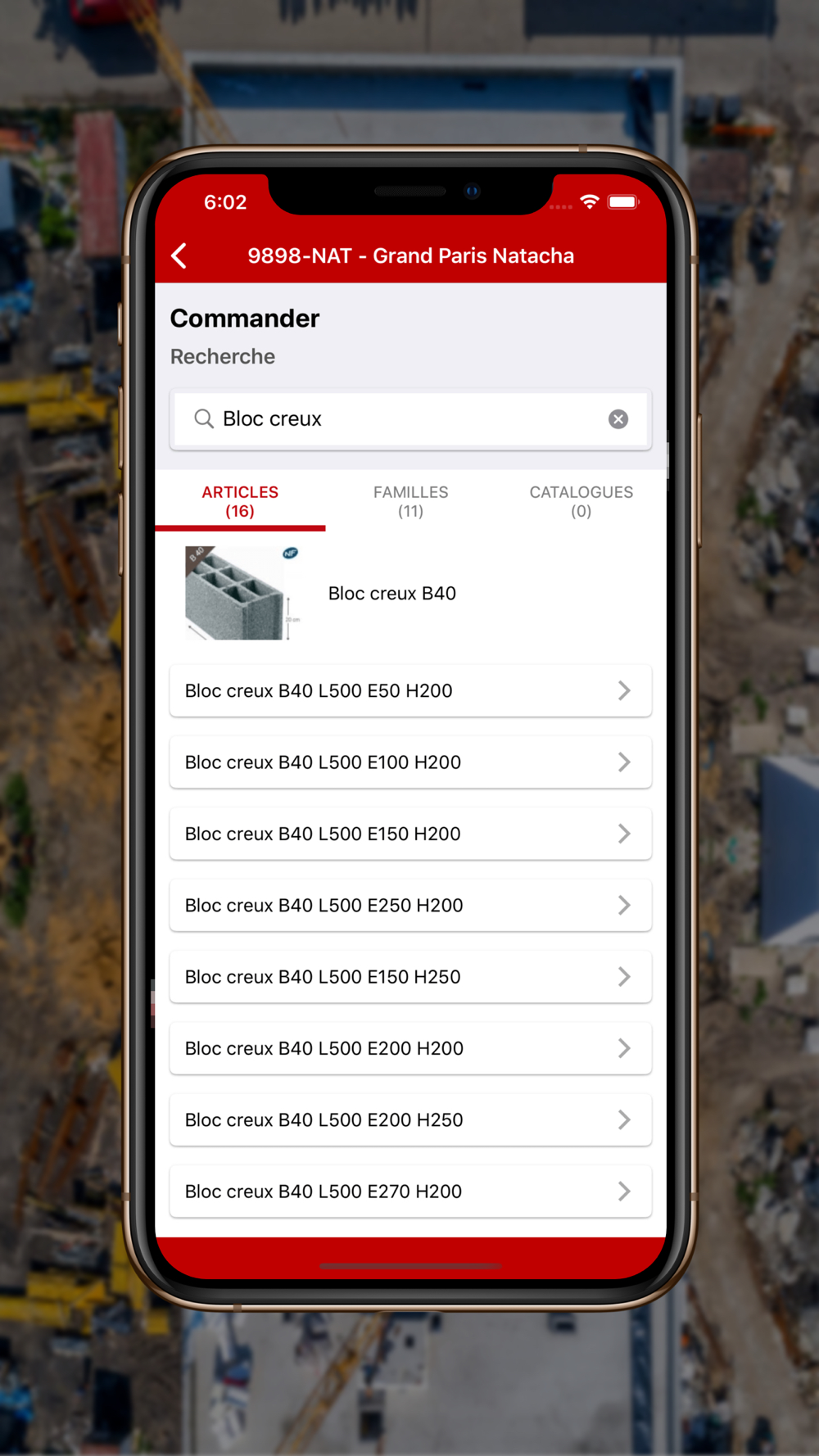The image size is (819, 1456).
Task: Switch to the ARTICLES (16) tab
Action: point(240,501)
